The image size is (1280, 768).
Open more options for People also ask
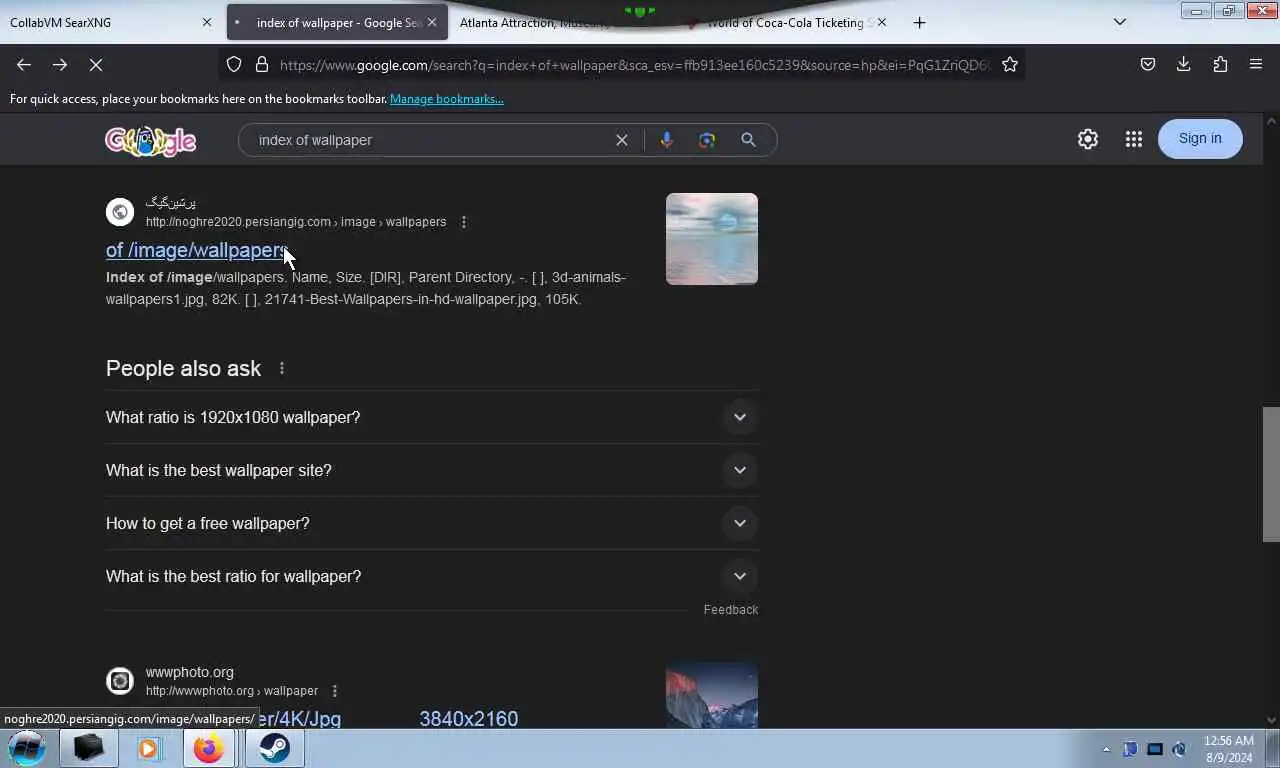coord(282,368)
